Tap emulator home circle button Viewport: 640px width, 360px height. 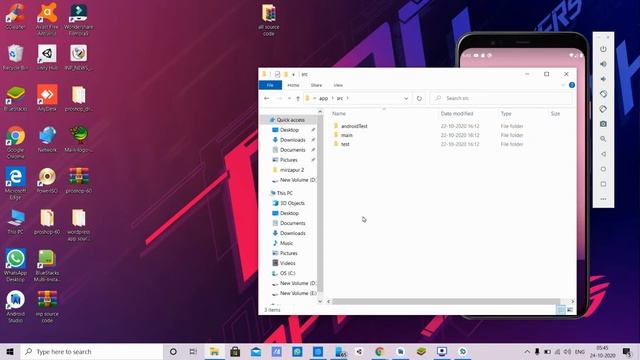(x=603, y=169)
